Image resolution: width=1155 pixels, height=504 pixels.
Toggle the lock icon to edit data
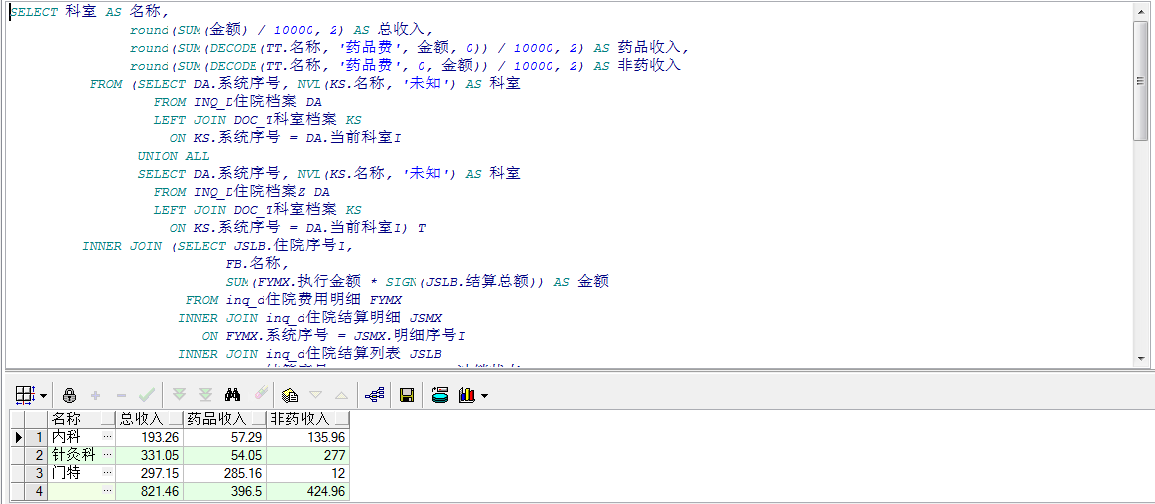pyautogui.click(x=69, y=395)
